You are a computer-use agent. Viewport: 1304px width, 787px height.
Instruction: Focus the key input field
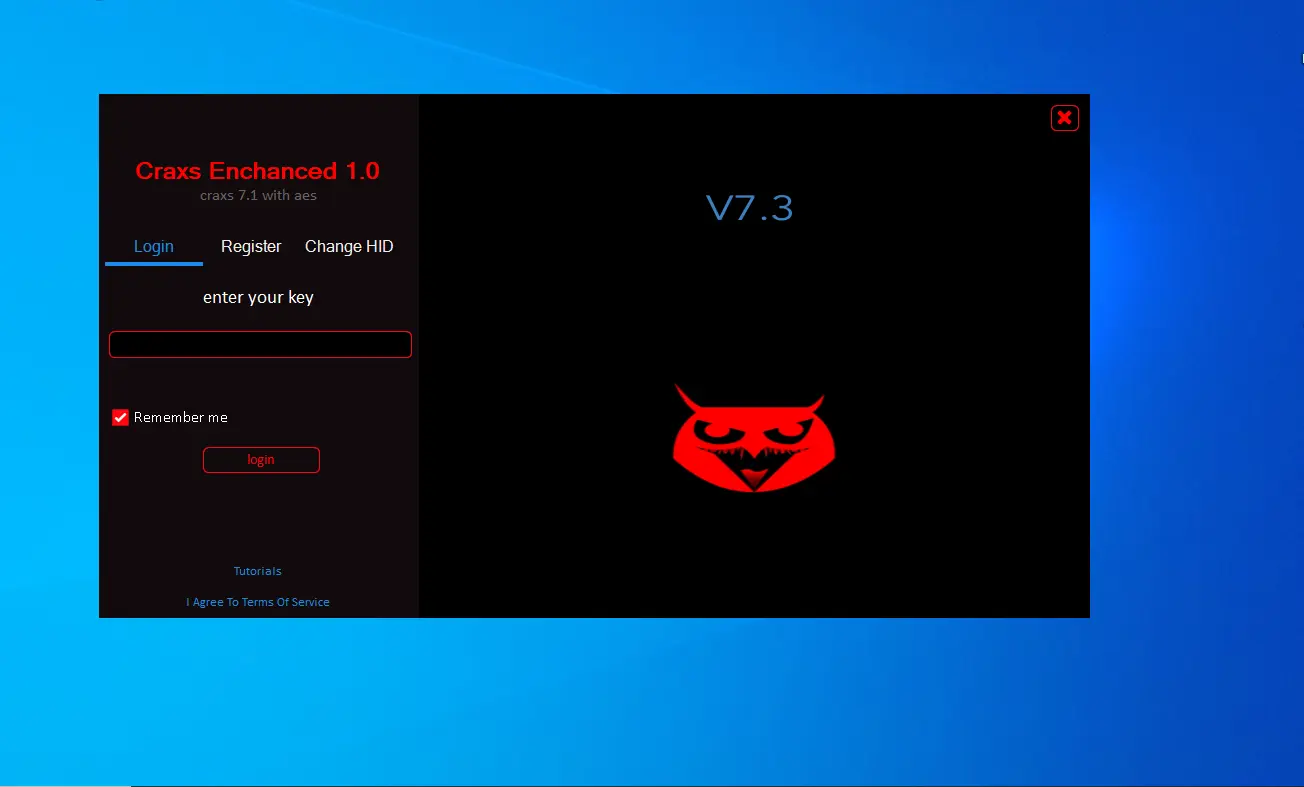[x=260, y=344]
